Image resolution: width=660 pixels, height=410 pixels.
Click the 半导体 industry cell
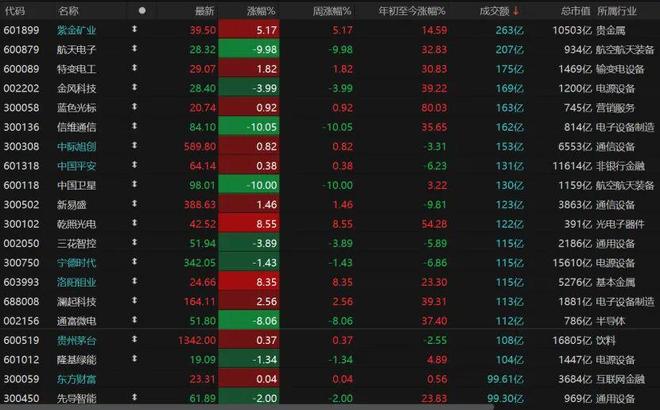611,321
